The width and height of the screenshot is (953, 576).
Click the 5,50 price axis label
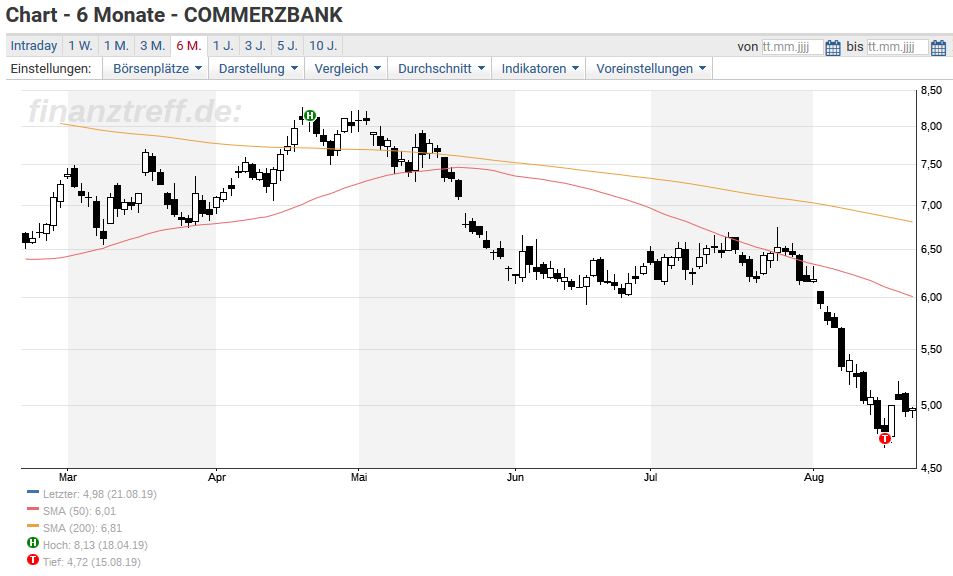tap(932, 349)
